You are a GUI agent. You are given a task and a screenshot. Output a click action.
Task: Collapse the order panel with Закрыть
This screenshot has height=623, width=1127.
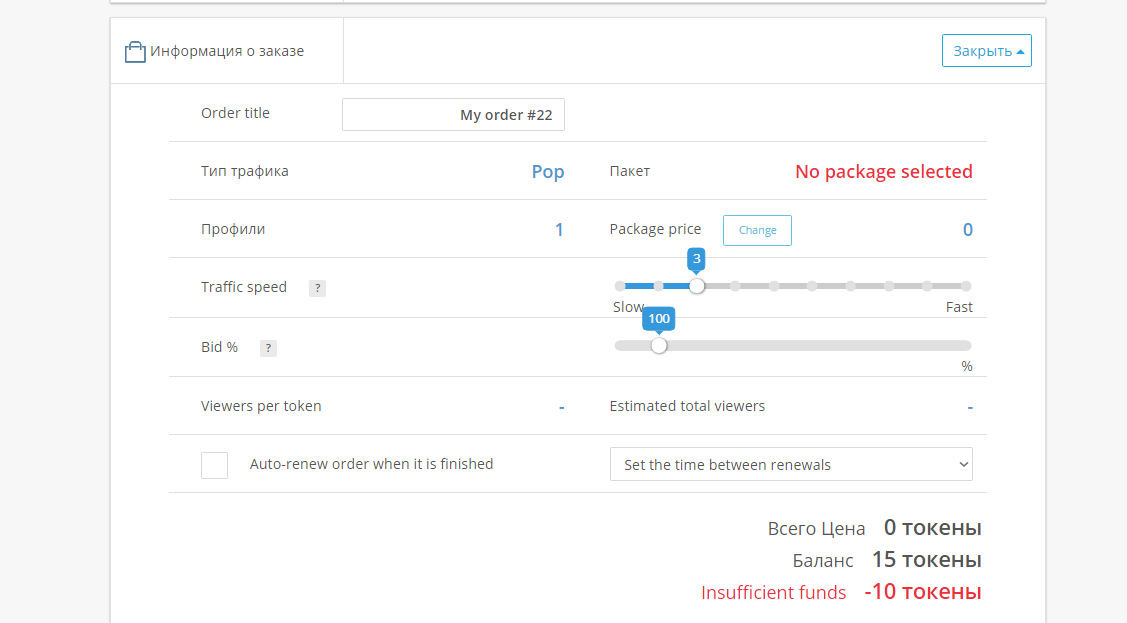click(986, 51)
